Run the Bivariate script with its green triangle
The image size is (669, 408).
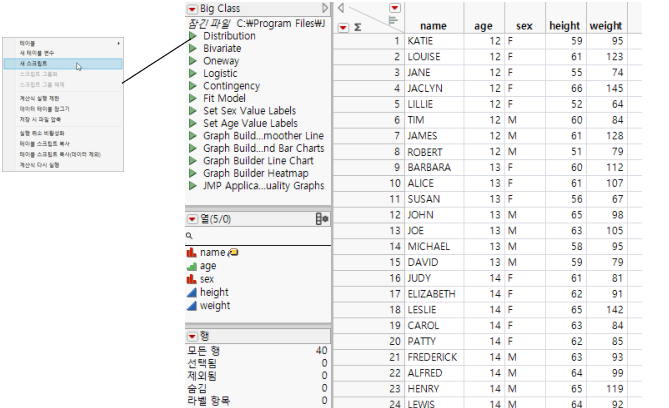193,48
